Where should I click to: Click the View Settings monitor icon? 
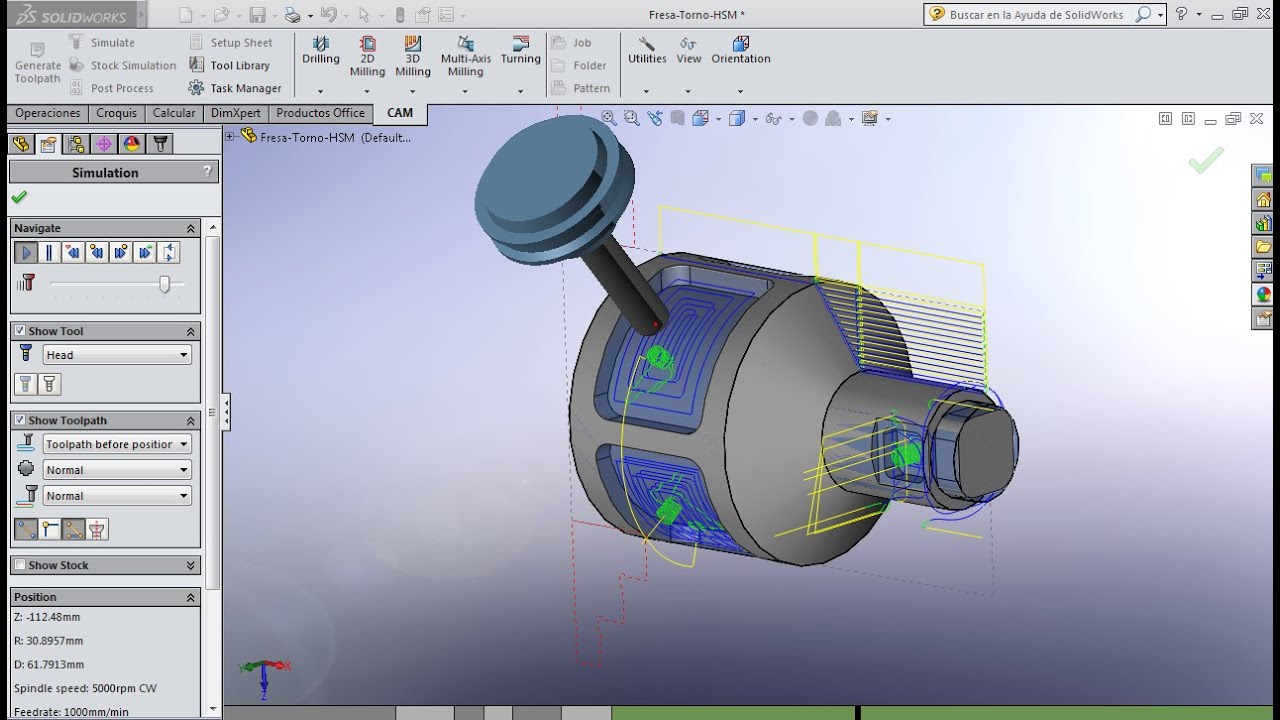coord(869,118)
